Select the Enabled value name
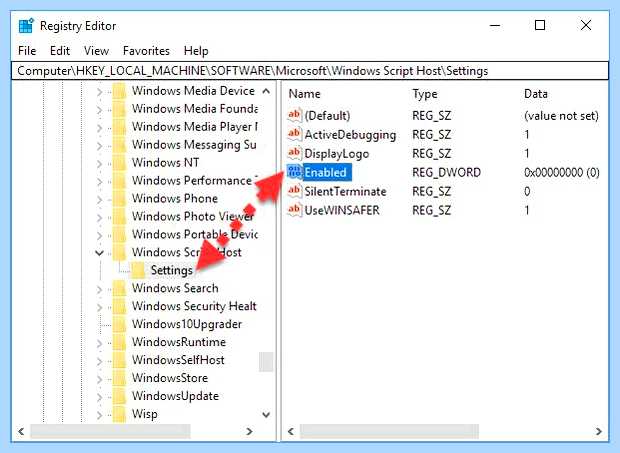620x453 pixels. [x=325, y=172]
